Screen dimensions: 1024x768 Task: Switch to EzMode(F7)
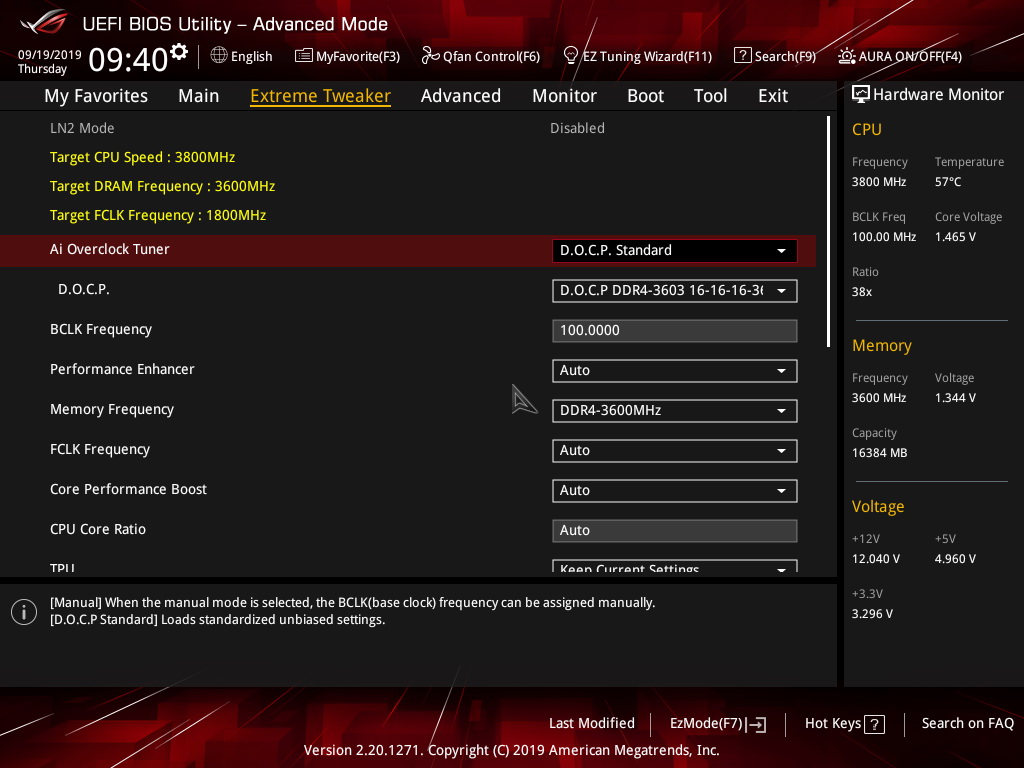coord(706,724)
